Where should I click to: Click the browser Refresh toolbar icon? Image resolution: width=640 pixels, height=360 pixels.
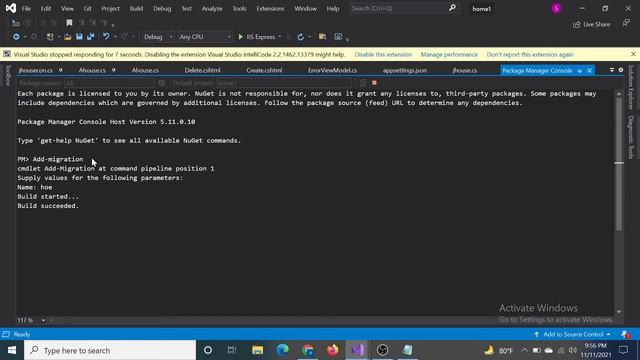(x=300, y=37)
